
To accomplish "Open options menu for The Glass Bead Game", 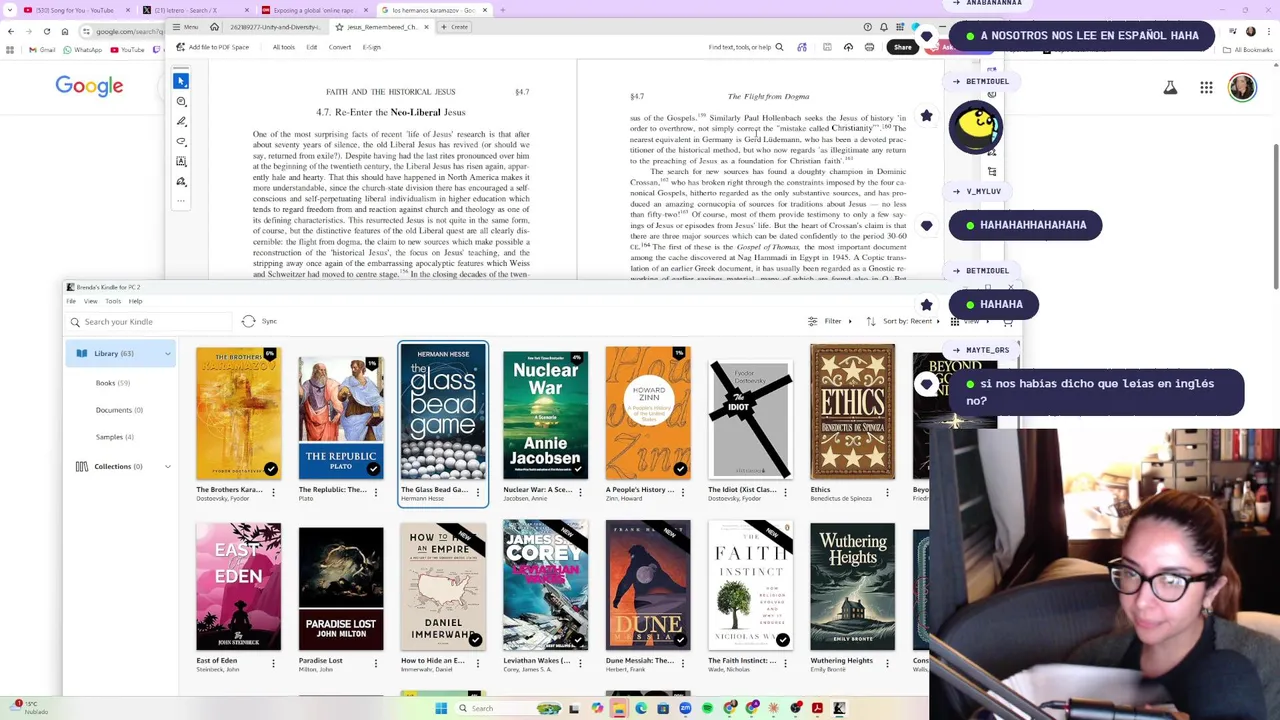I will coord(478,492).
